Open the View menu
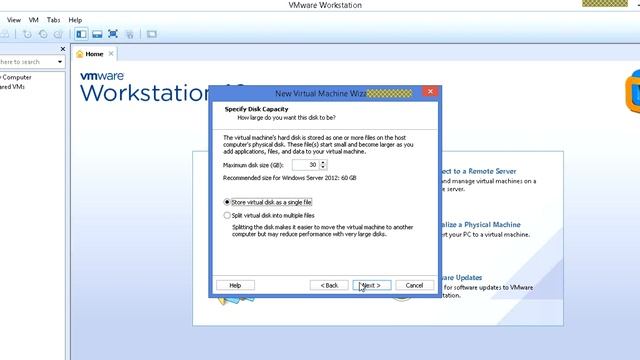640x360 pixels. tap(13, 20)
